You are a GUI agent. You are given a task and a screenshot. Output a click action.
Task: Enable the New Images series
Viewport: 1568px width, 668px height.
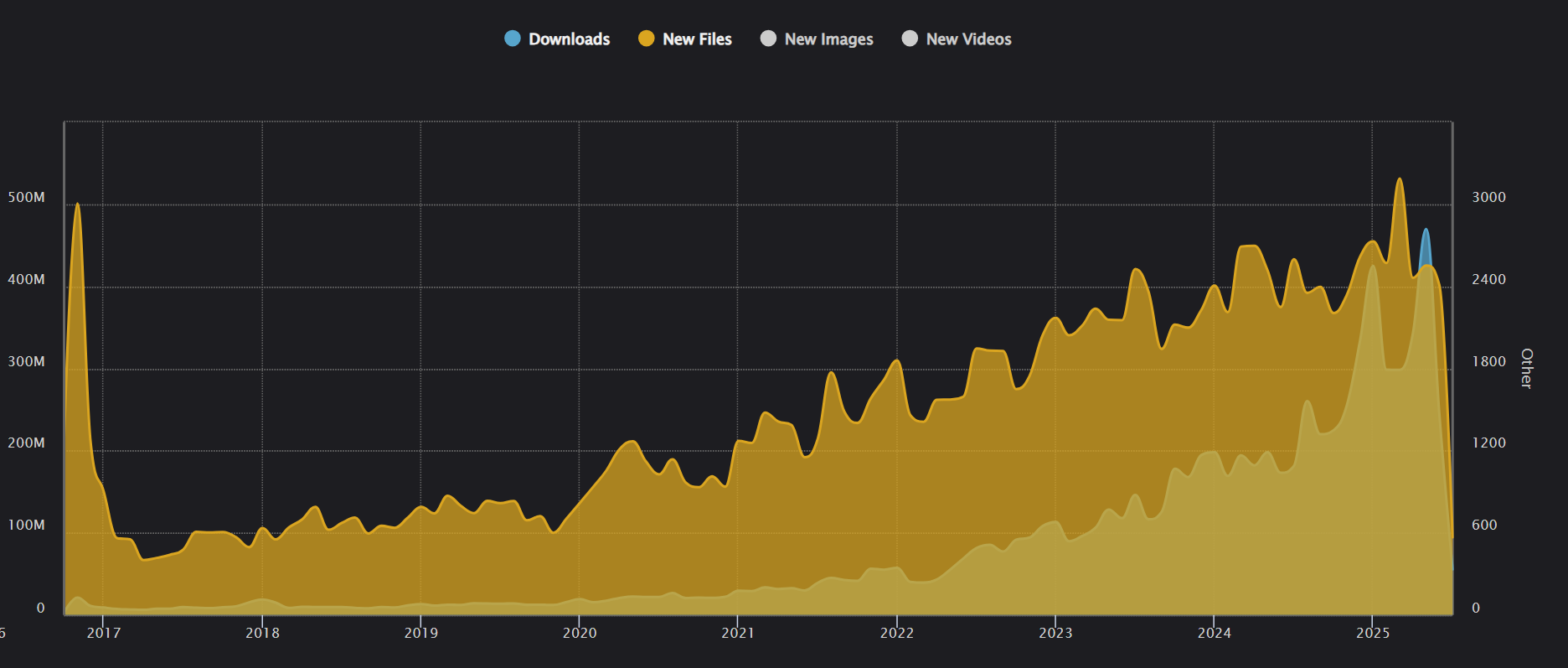[816, 39]
